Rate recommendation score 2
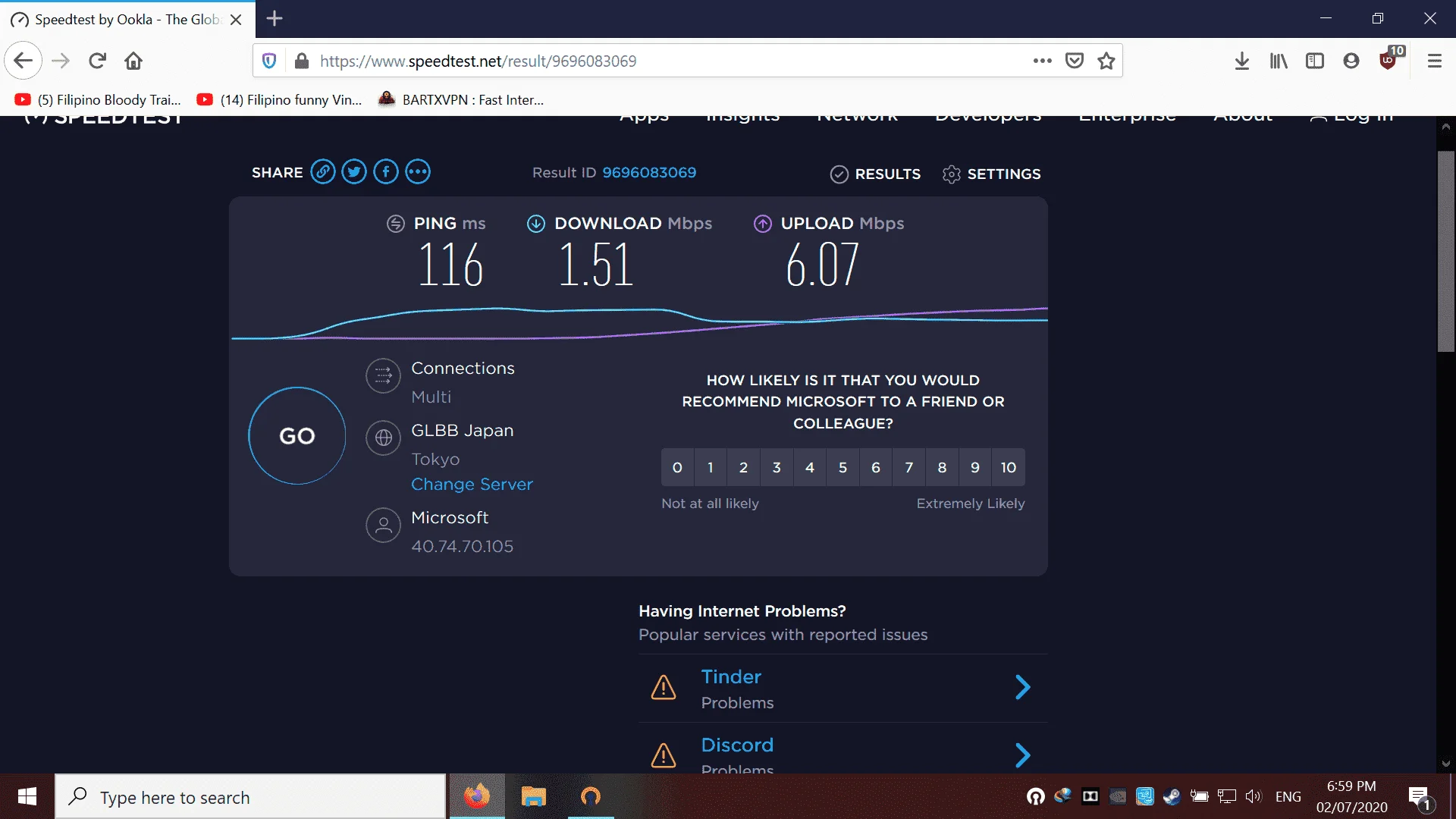 (743, 467)
